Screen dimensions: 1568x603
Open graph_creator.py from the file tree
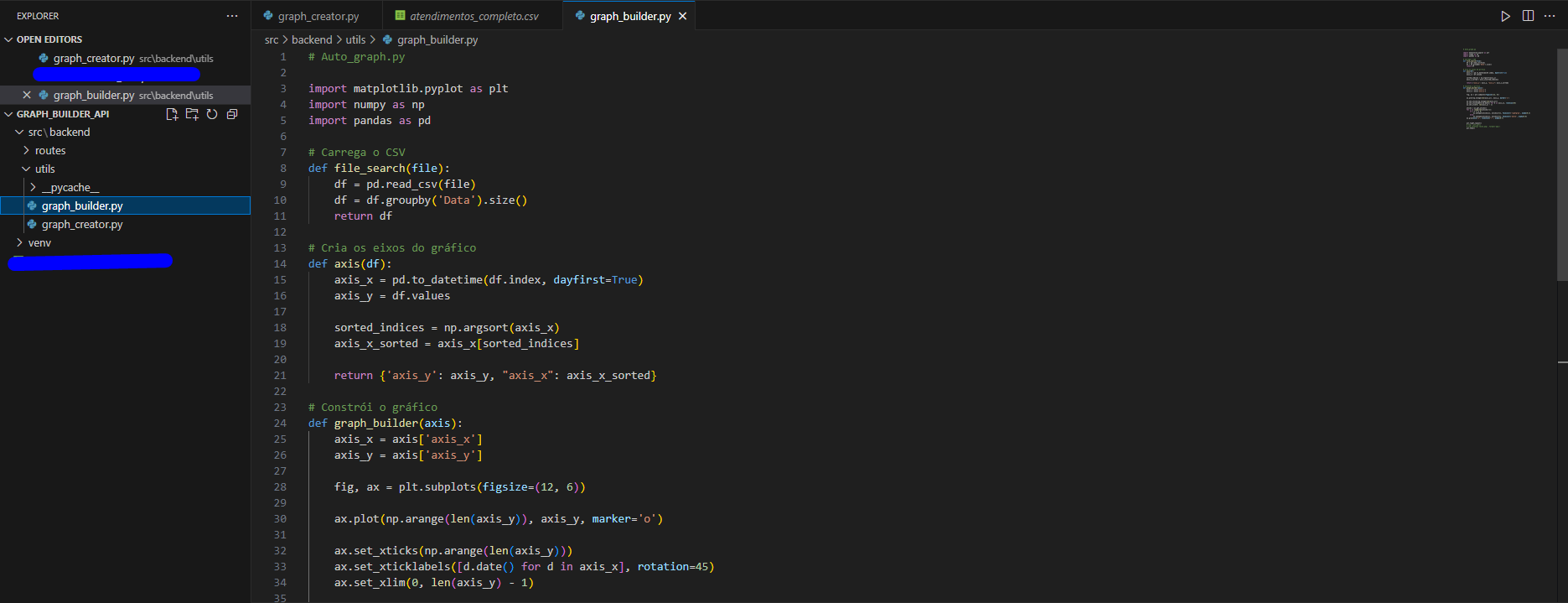click(82, 224)
